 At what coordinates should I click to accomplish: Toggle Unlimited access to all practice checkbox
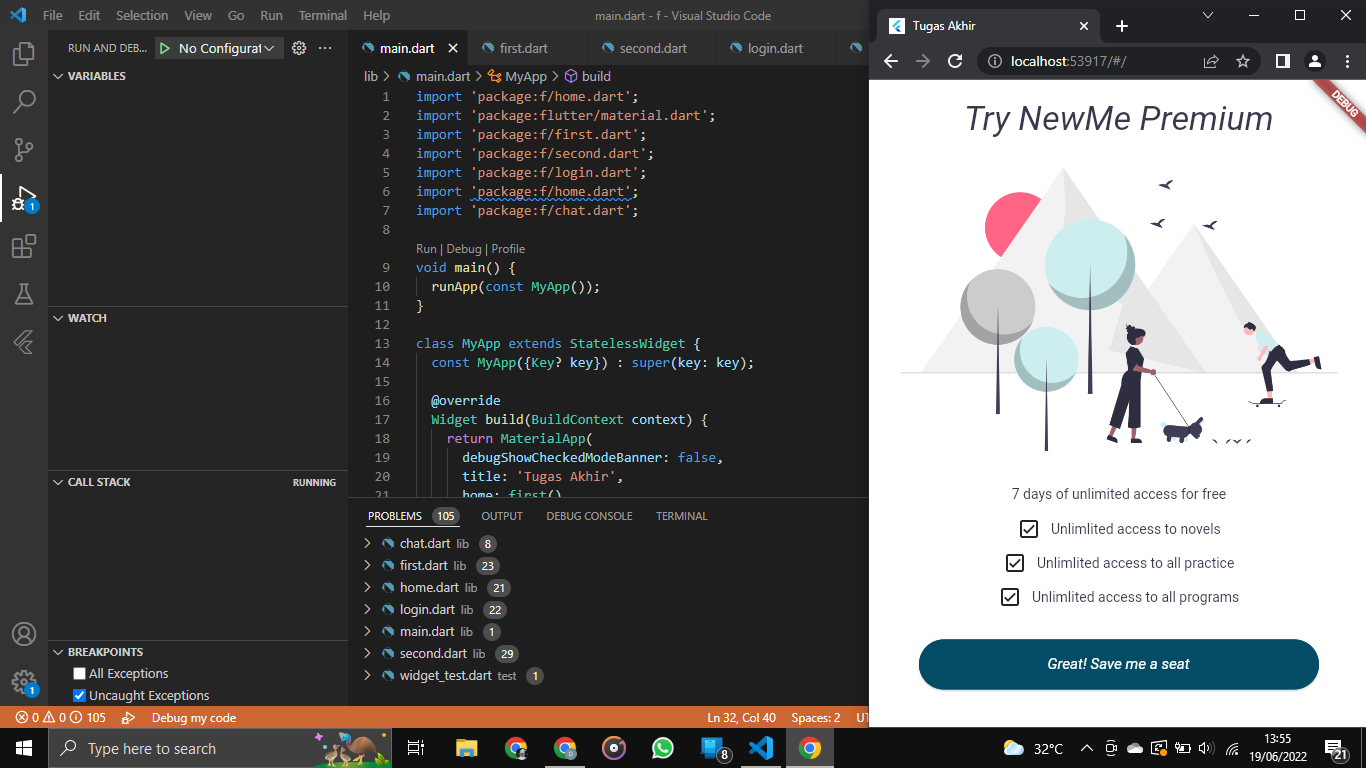point(1015,563)
